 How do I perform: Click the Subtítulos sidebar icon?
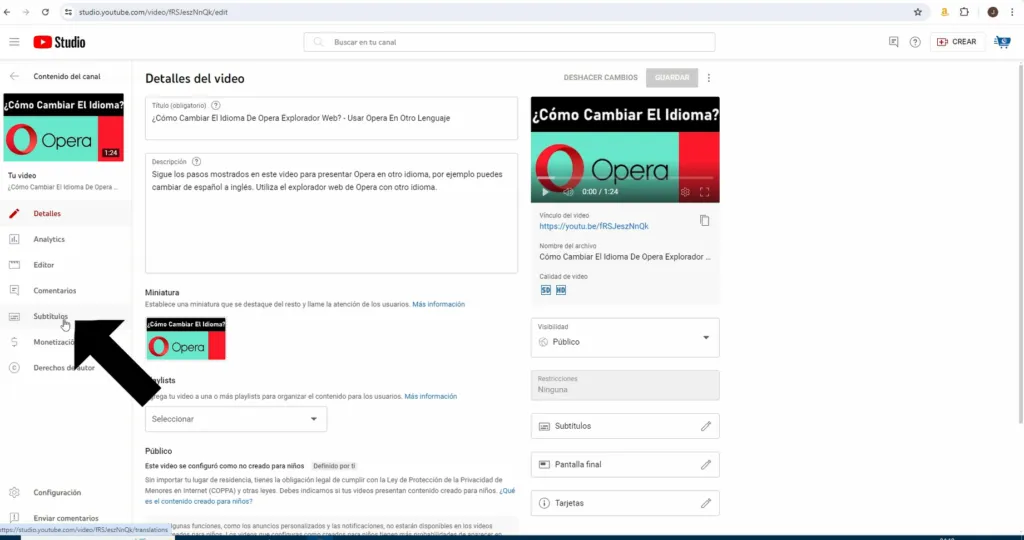tap(14, 317)
